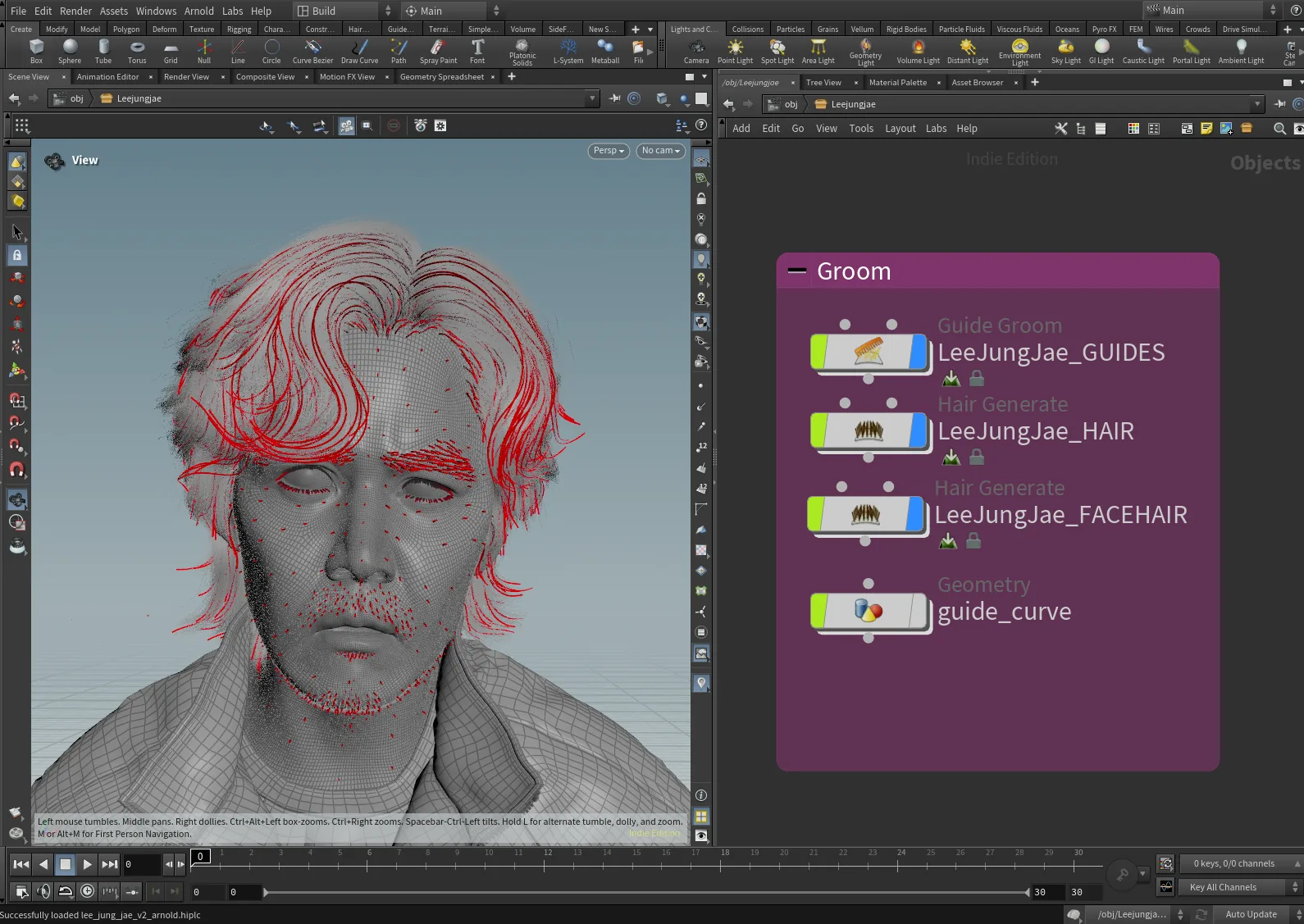Click the timeline range slider bar
The width and height of the screenshot is (1304, 924).
pos(645,892)
